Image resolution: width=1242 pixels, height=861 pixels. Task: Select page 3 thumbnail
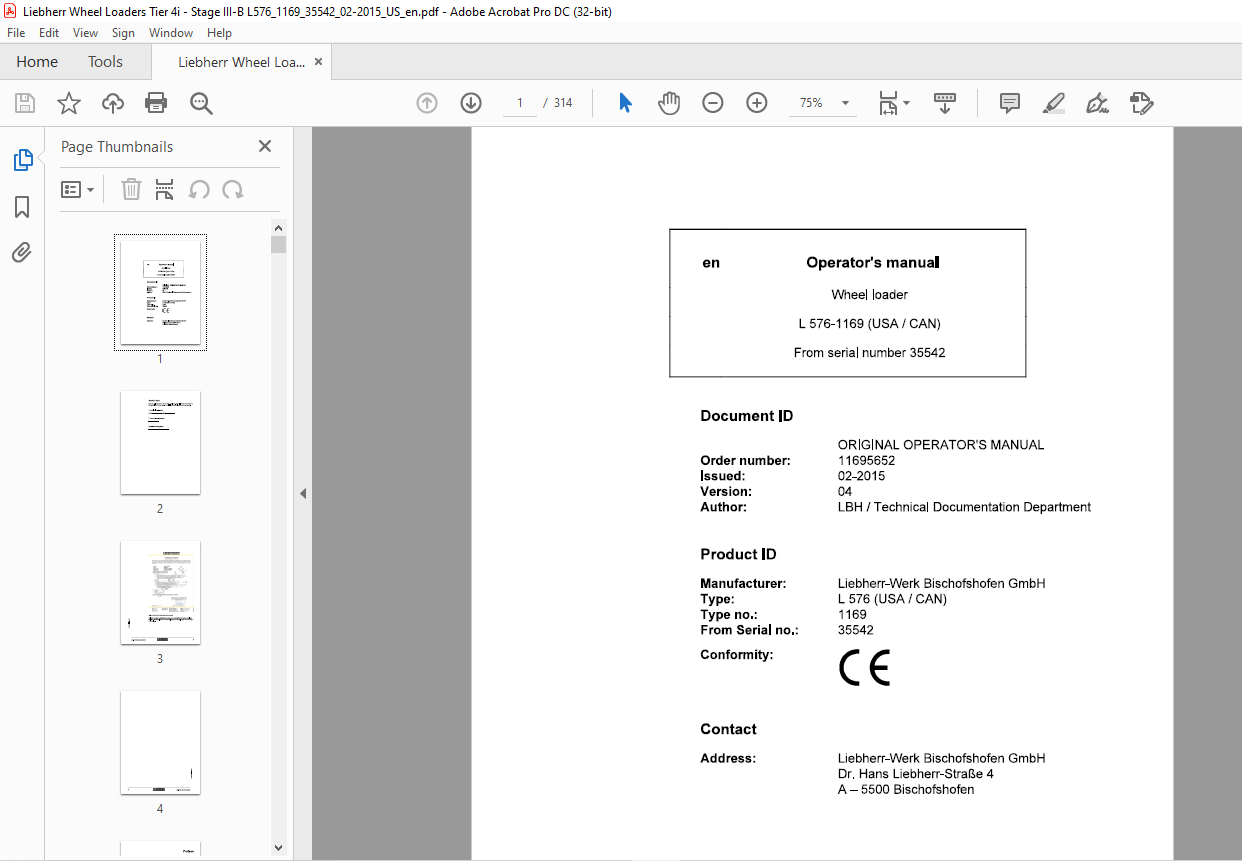[160, 592]
